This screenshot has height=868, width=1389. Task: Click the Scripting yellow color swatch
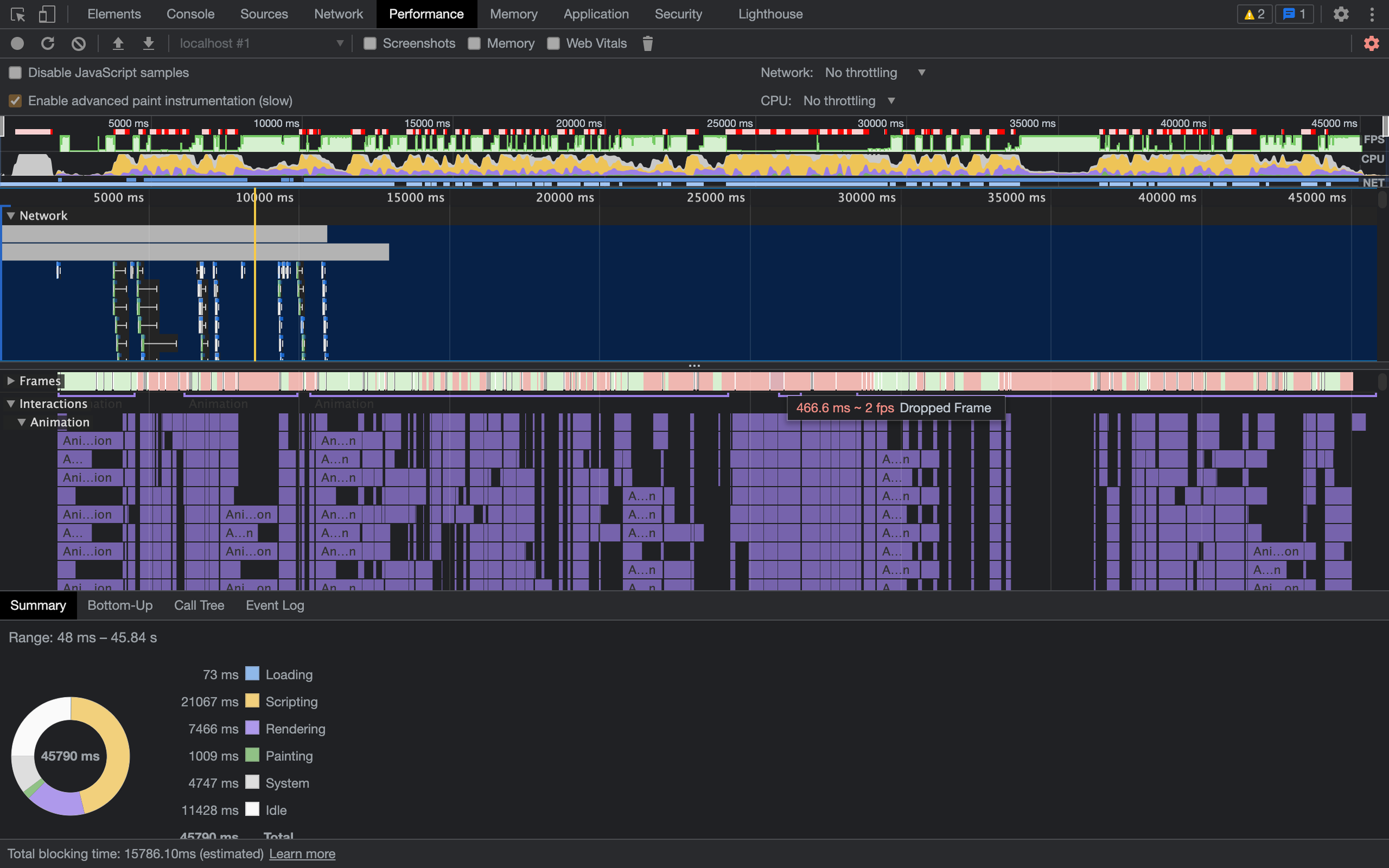point(252,701)
